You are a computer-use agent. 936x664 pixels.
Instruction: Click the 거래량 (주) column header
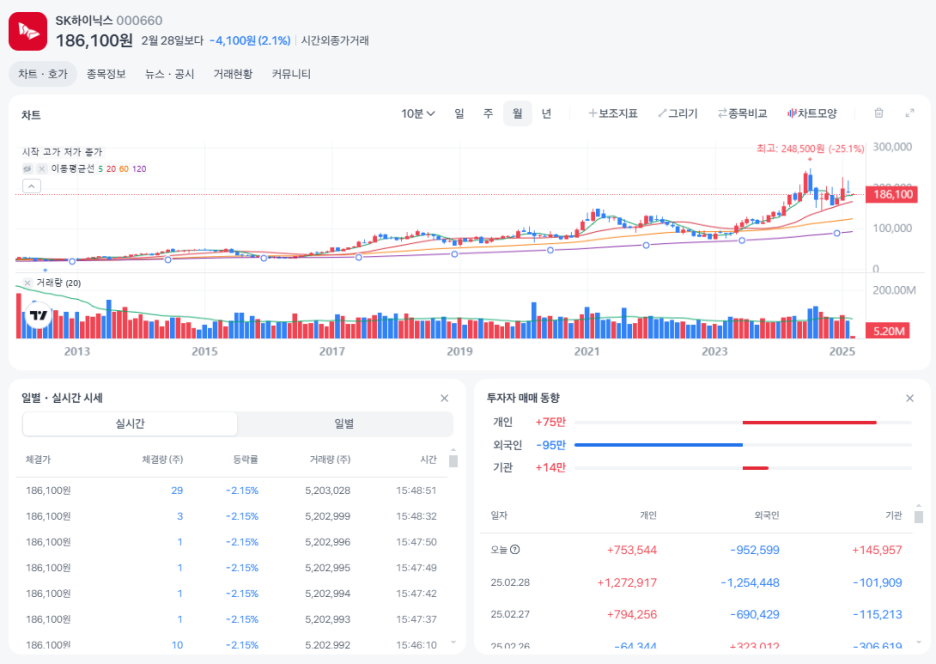[330, 460]
